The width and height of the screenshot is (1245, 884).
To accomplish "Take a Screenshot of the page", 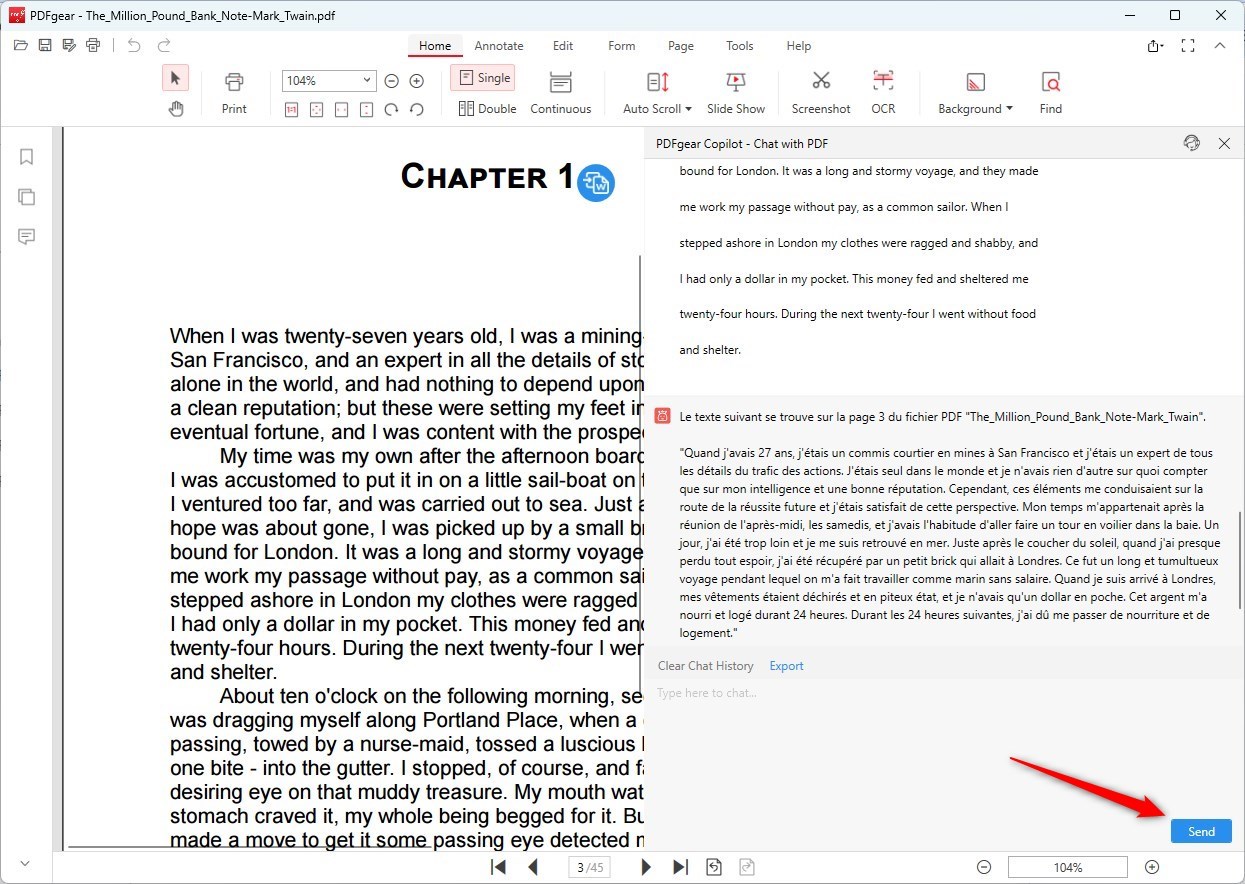I will pos(820,90).
